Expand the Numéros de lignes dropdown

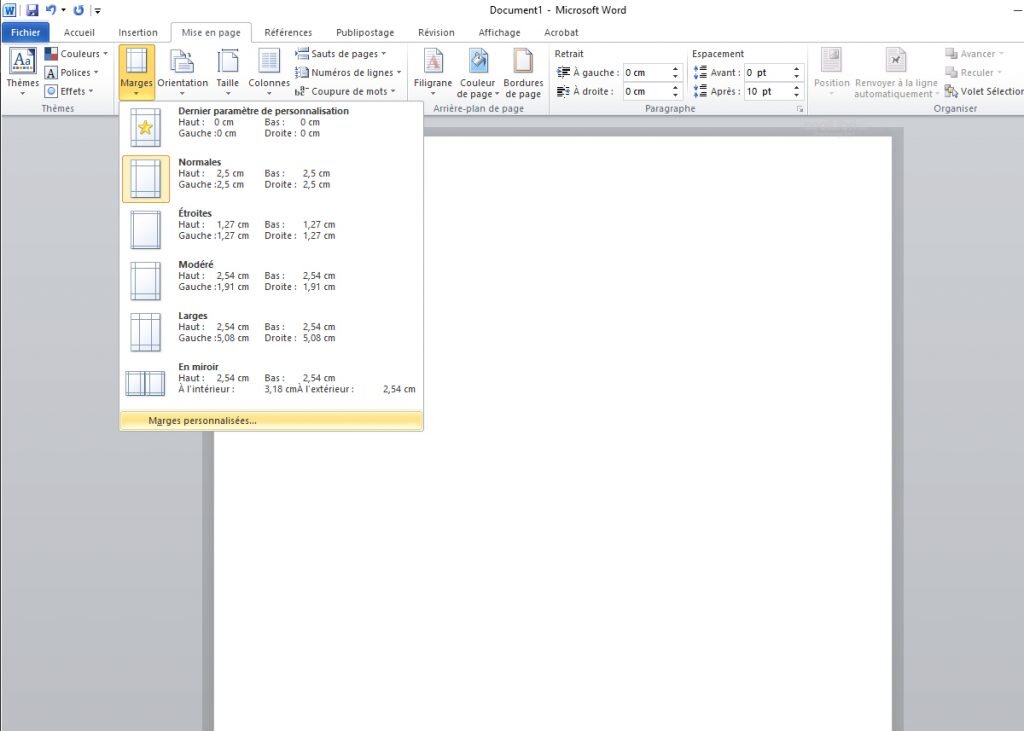[348, 72]
